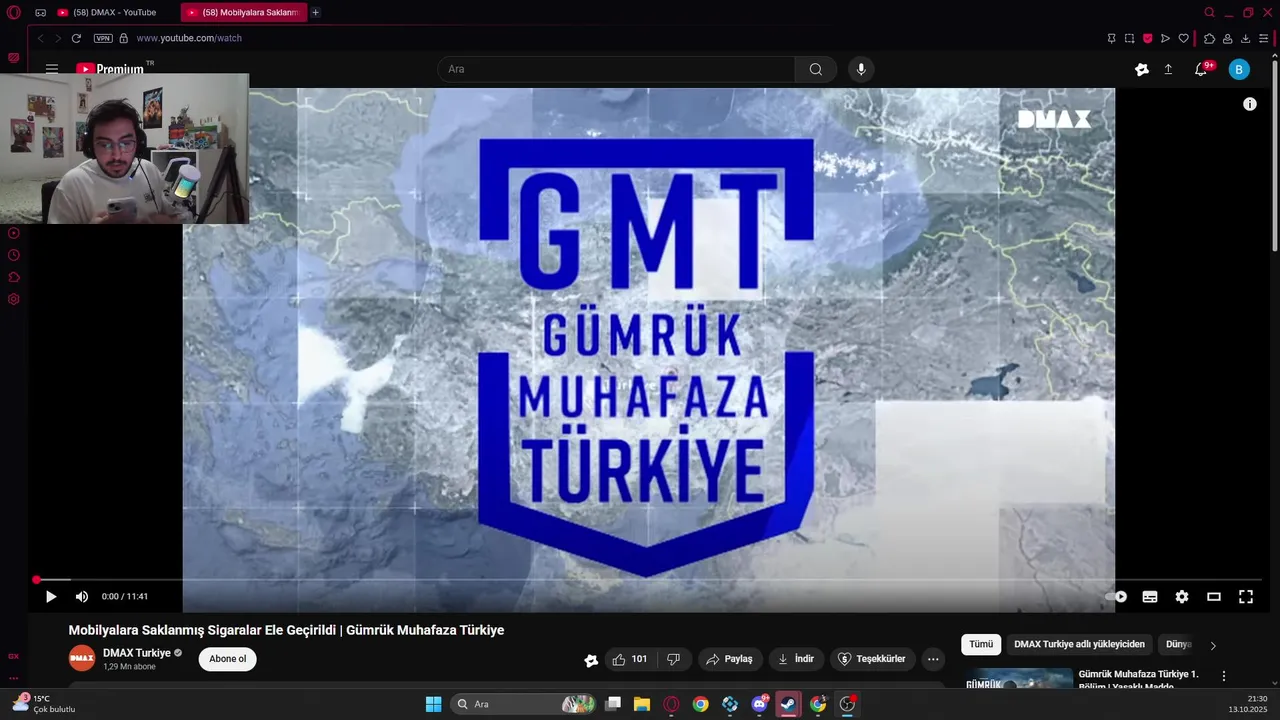Enter full screen mode
This screenshot has height=720, width=1280.
1246,597
